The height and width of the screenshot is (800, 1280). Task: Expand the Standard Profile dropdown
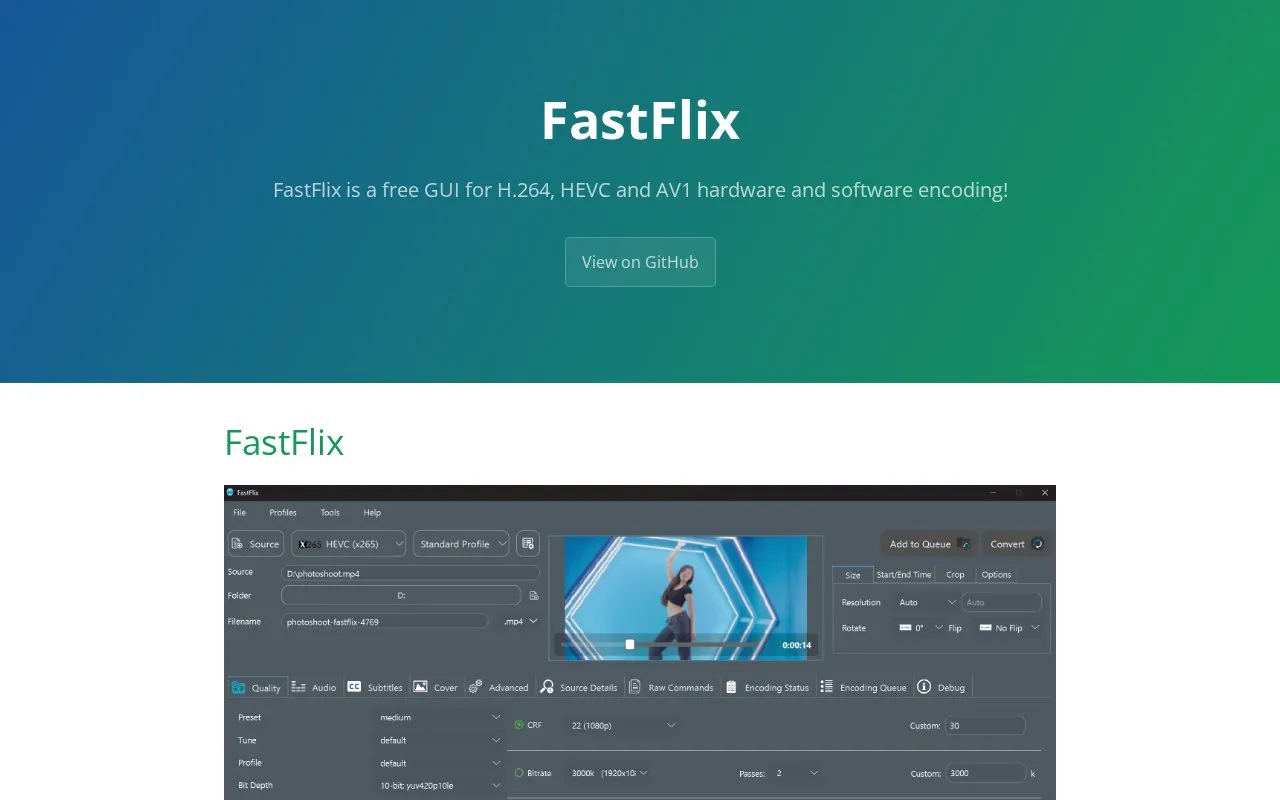(x=461, y=544)
